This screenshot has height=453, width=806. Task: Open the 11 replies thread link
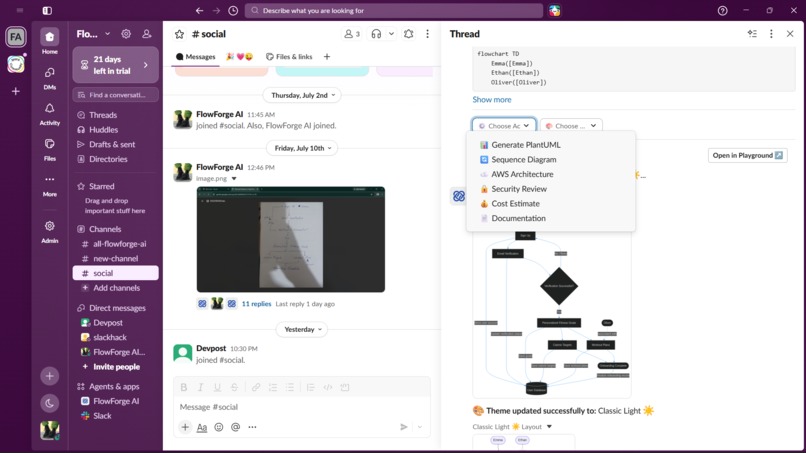tap(256, 304)
